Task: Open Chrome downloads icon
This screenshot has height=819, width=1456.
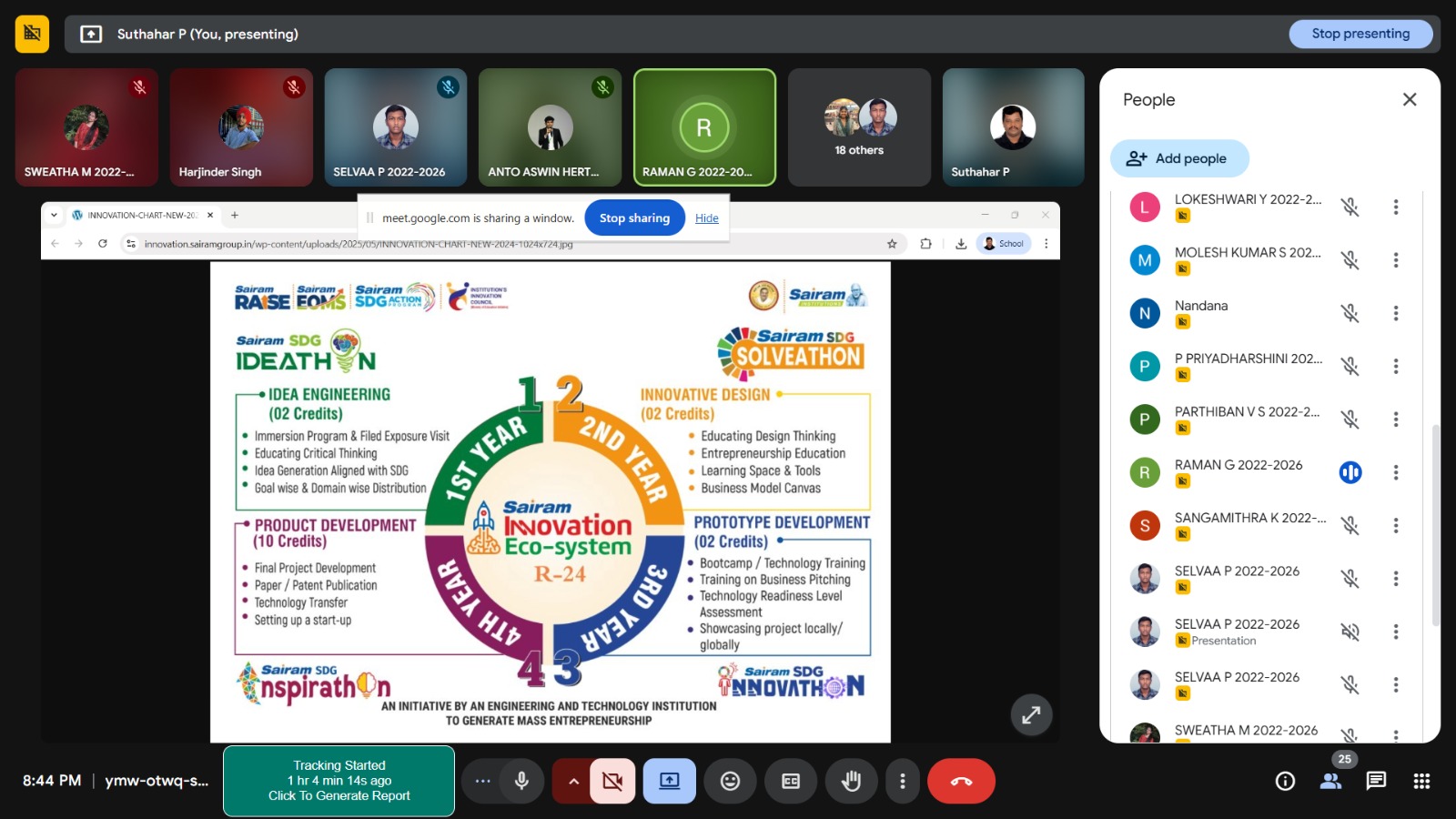Action: click(x=961, y=244)
